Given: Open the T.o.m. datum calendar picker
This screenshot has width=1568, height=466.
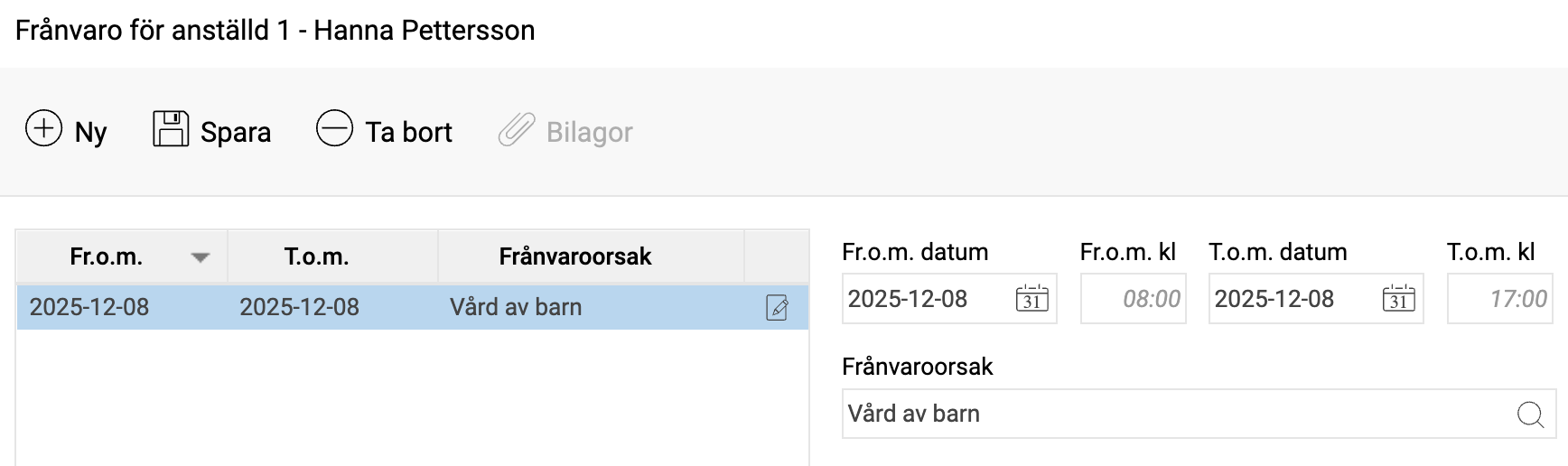Looking at the screenshot, I should [1398, 298].
